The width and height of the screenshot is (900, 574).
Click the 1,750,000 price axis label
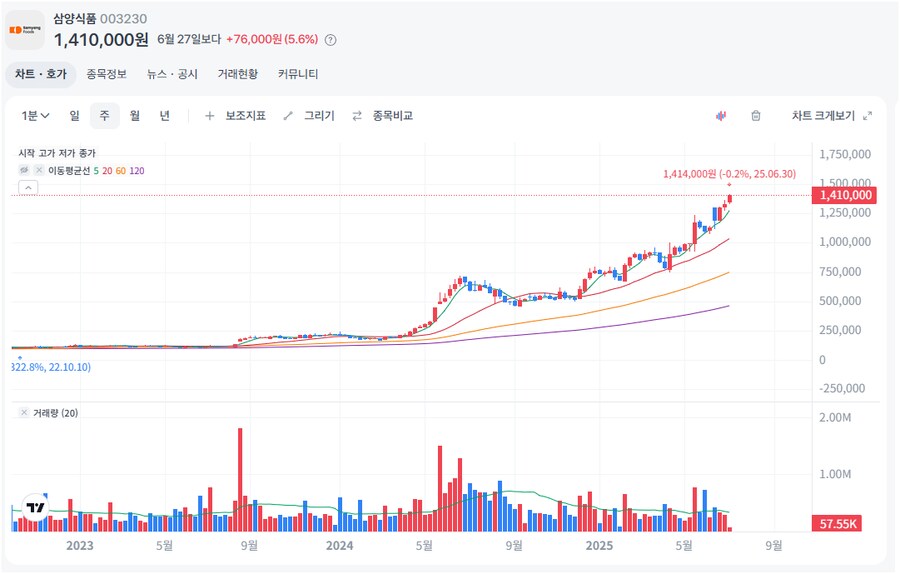[845, 154]
